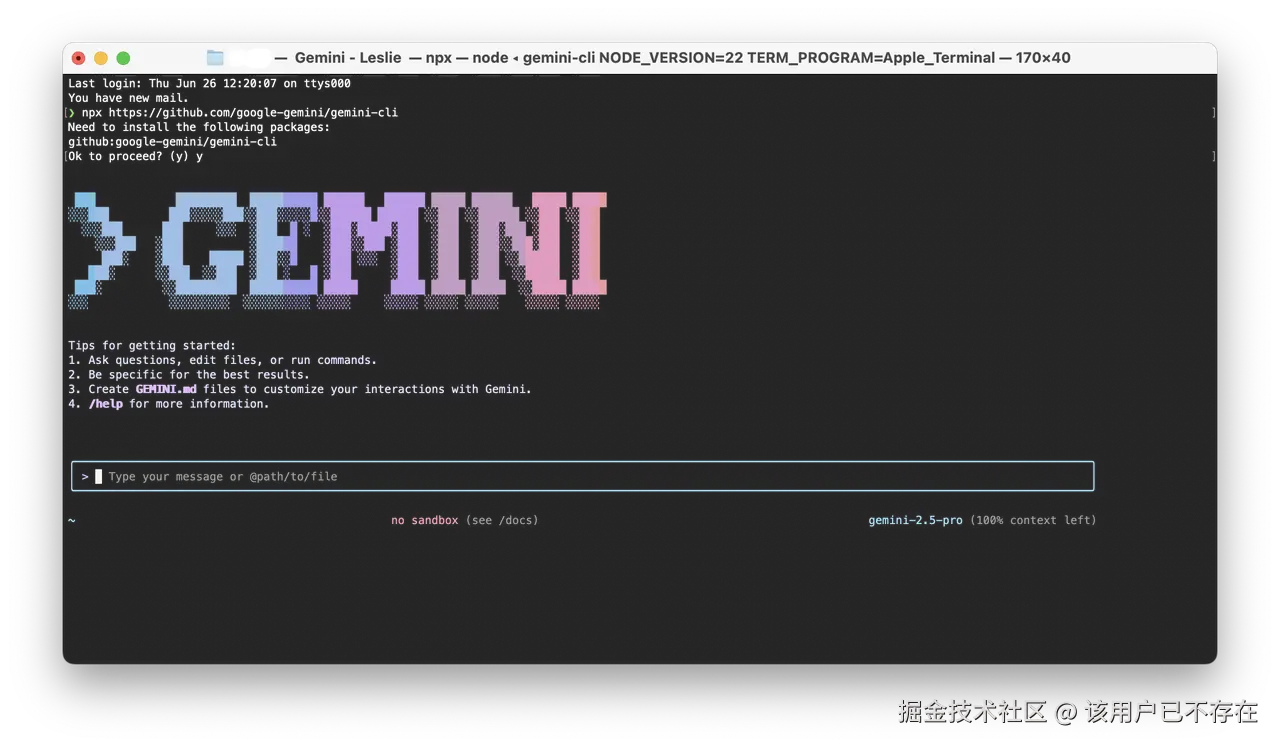Click the "(see /docs)" hint in the status line
This screenshot has height=747, width=1280.
pyautogui.click(x=502, y=520)
